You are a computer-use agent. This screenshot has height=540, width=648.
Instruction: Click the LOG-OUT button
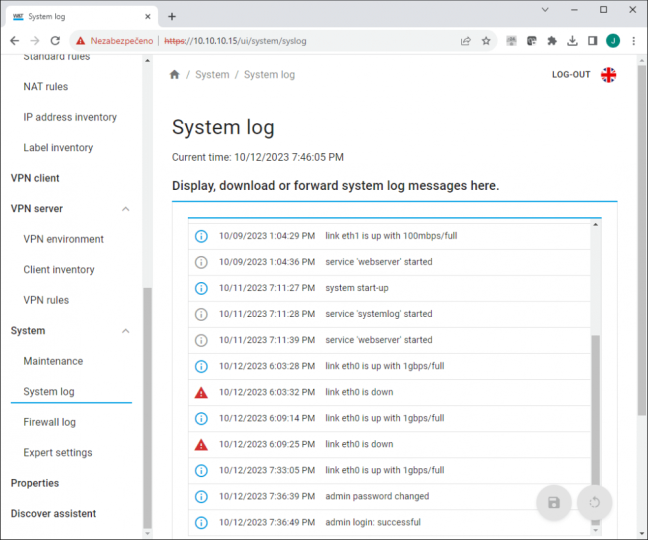tap(571, 75)
